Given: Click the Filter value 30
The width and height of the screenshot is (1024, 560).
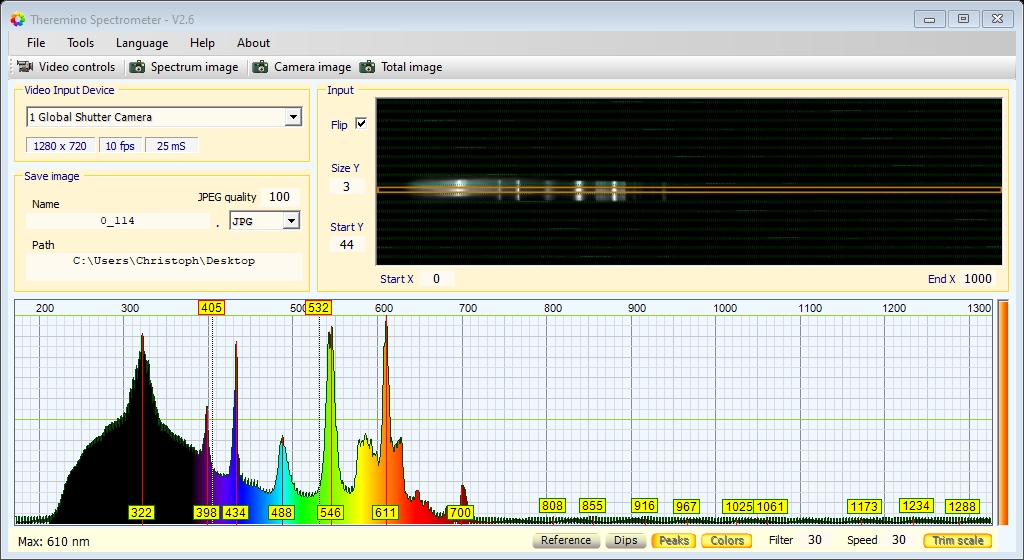Looking at the screenshot, I should tap(814, 540).
